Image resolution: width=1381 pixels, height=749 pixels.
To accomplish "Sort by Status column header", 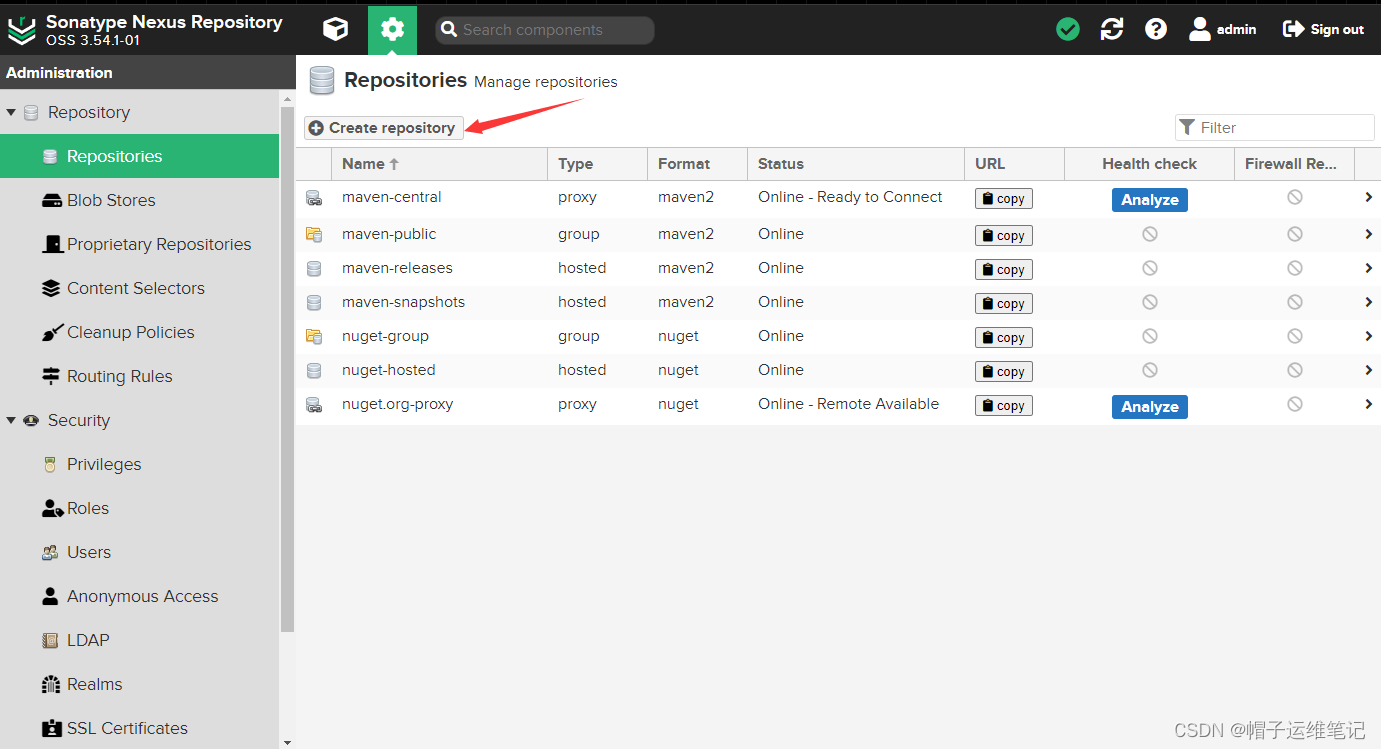I will [855, 164].
